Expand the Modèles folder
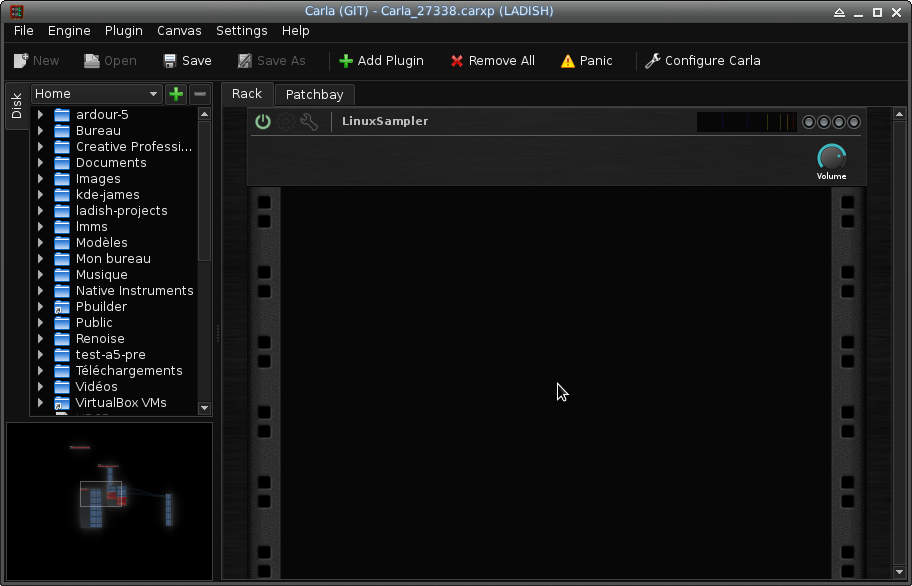This screenshot has width=912, height=586. coord(40,242)
